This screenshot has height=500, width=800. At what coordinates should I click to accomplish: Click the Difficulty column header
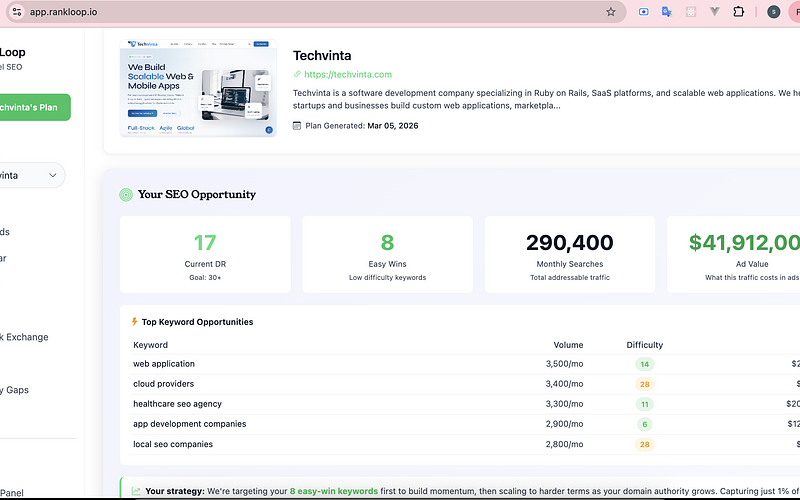pos(644,345)
